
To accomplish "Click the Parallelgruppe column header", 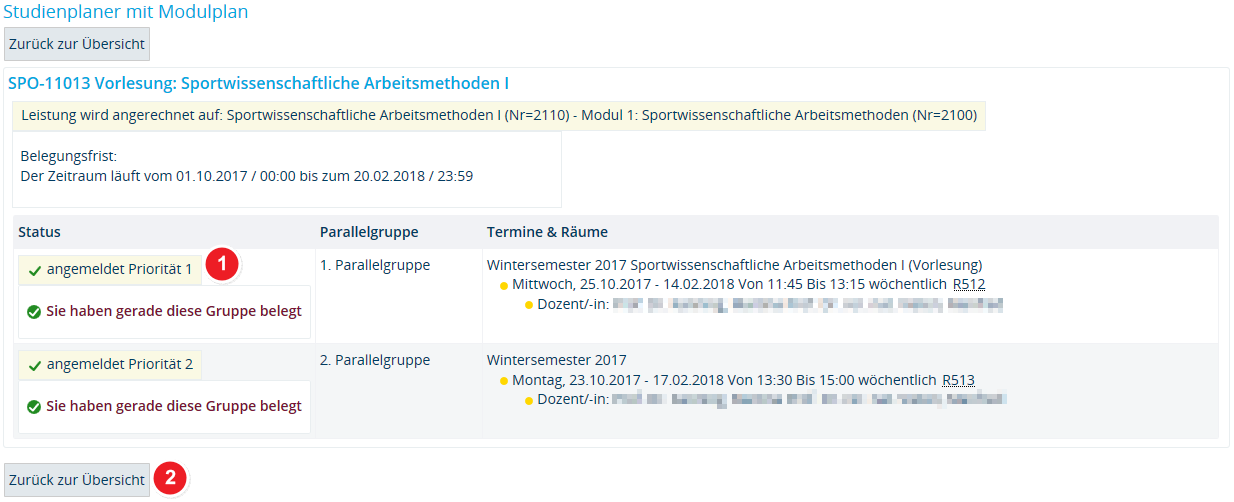I will click(369, 232).
